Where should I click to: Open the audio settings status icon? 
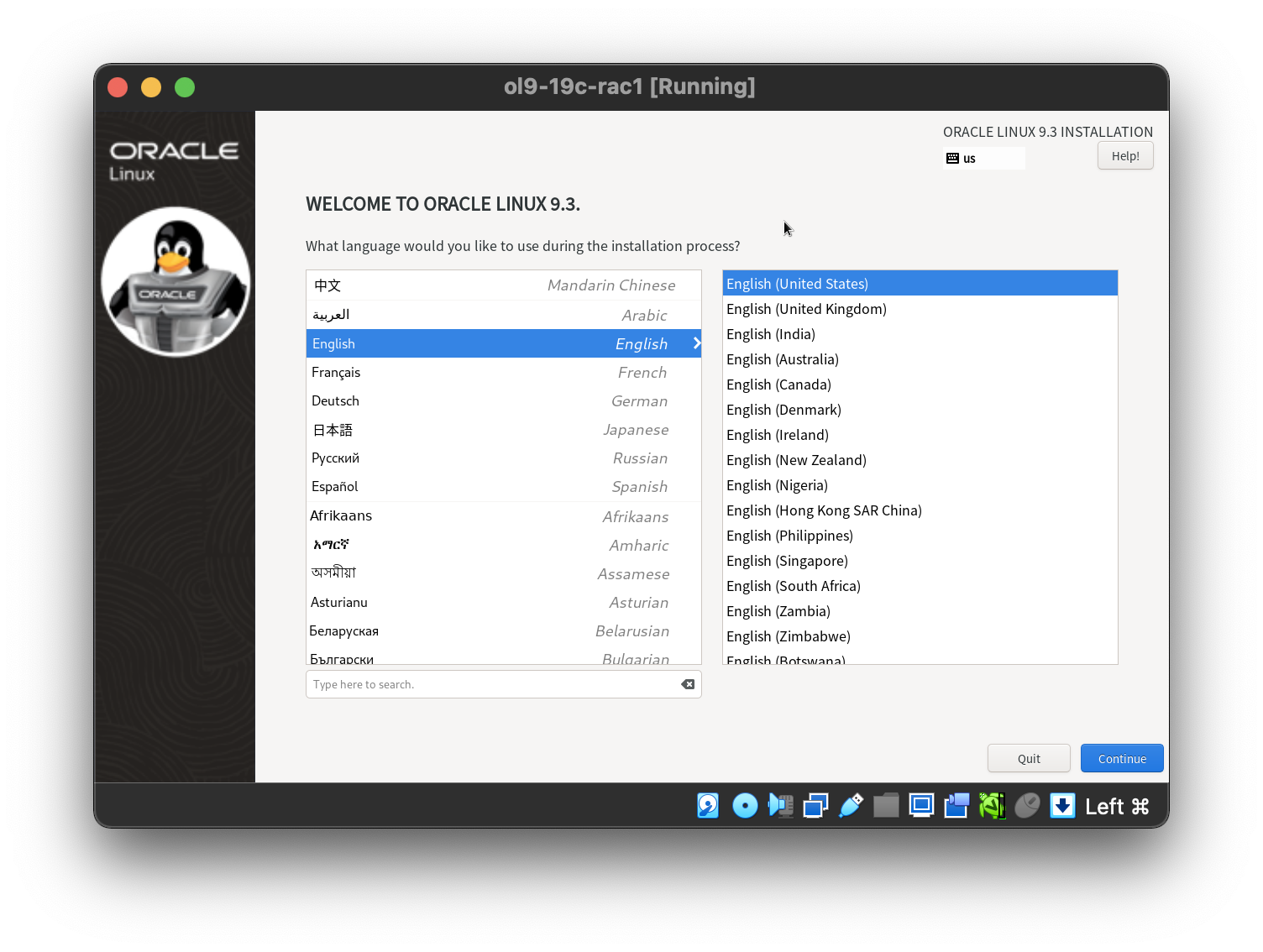pyautogui.click(x=781, y=806)
